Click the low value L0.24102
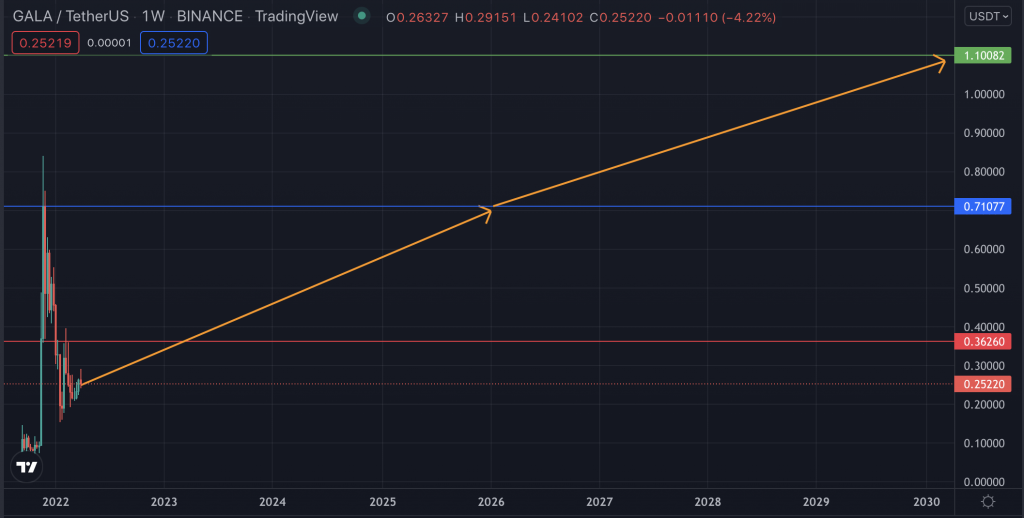This screenshot has height=518, width=1024. [553, 18]
